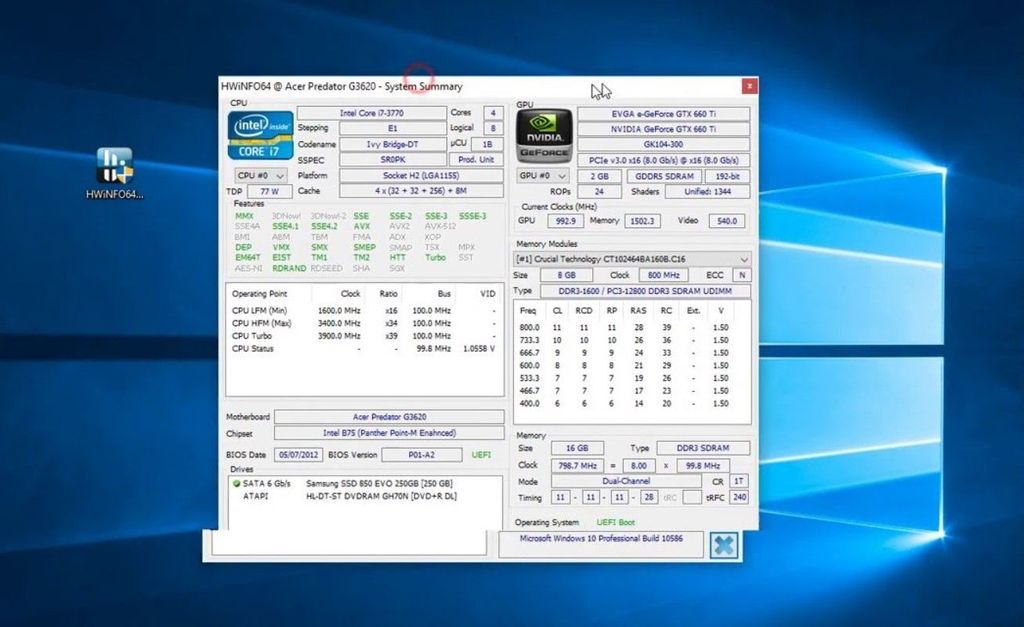Click the cache value 4 x (32 + 32 + 256) + 8M
1024x627 pixels.
421,191
